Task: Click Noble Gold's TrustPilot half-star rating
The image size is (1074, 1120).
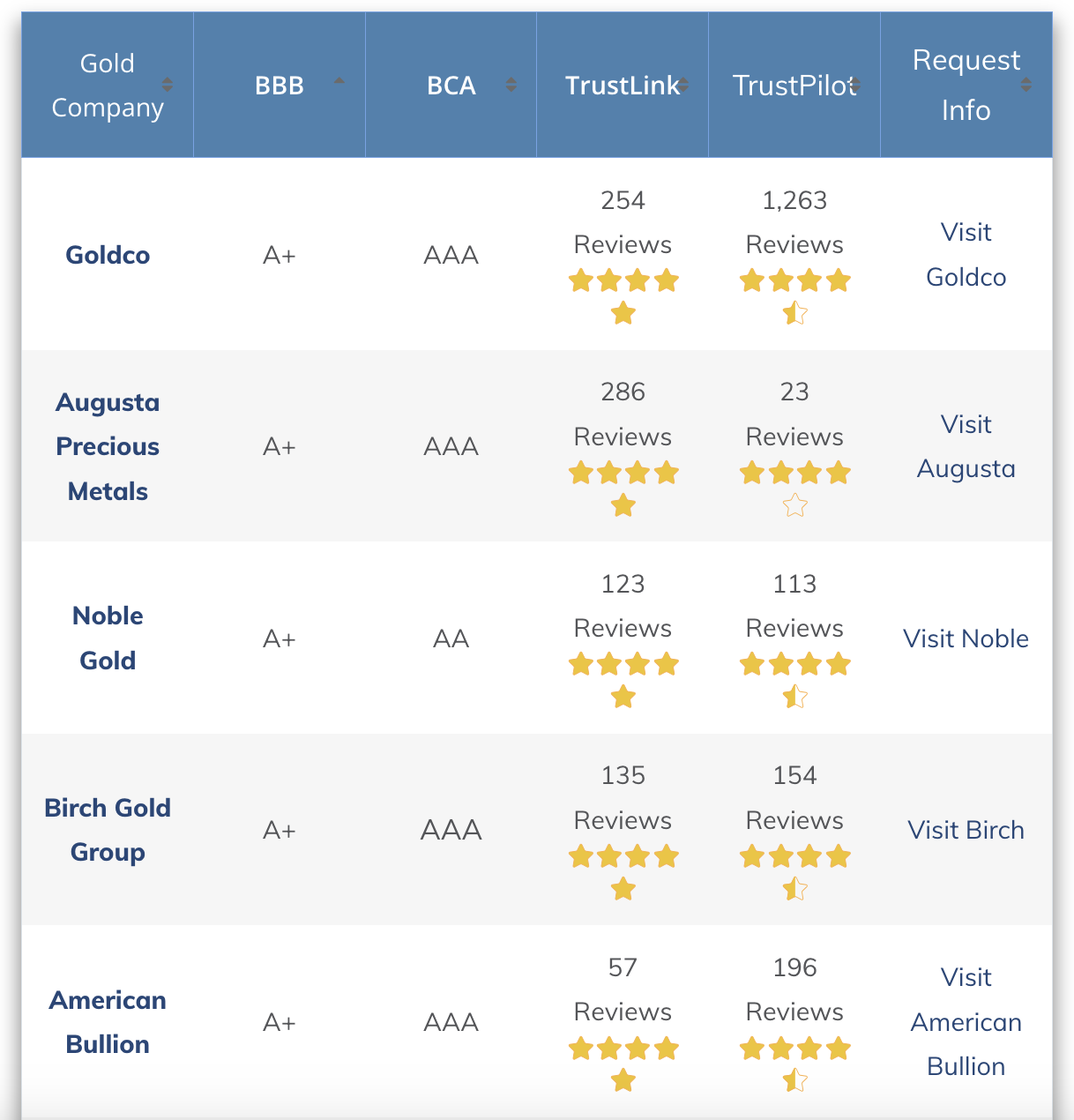Action: point(794,697)
